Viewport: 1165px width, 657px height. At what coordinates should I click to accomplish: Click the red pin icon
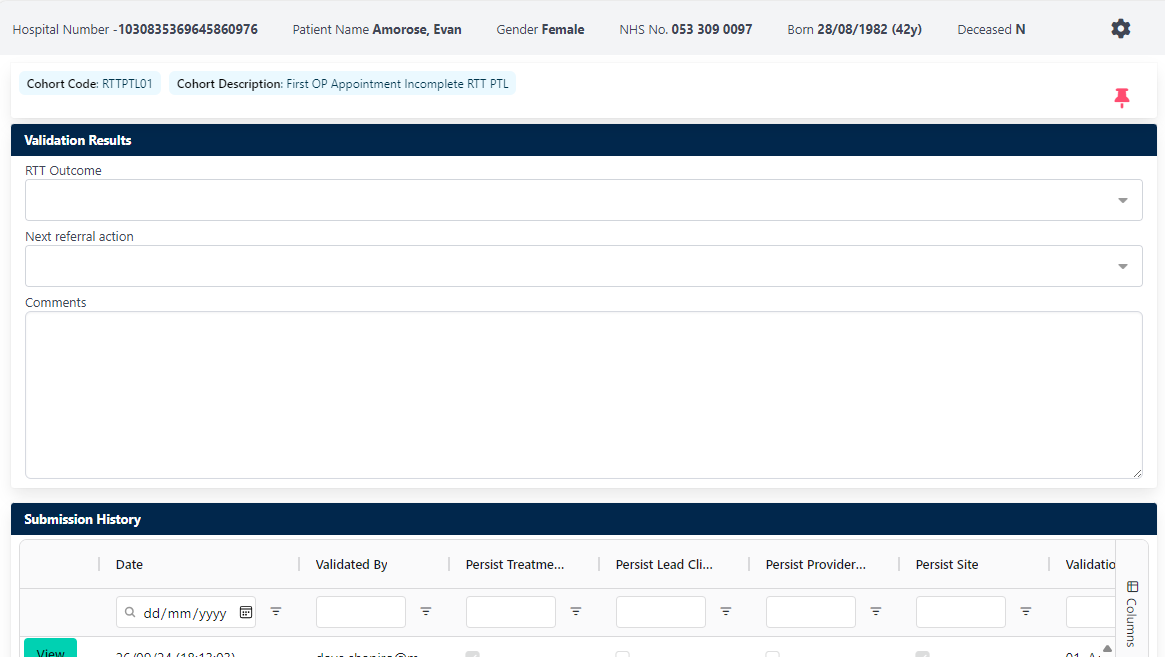click(1121, 97)
